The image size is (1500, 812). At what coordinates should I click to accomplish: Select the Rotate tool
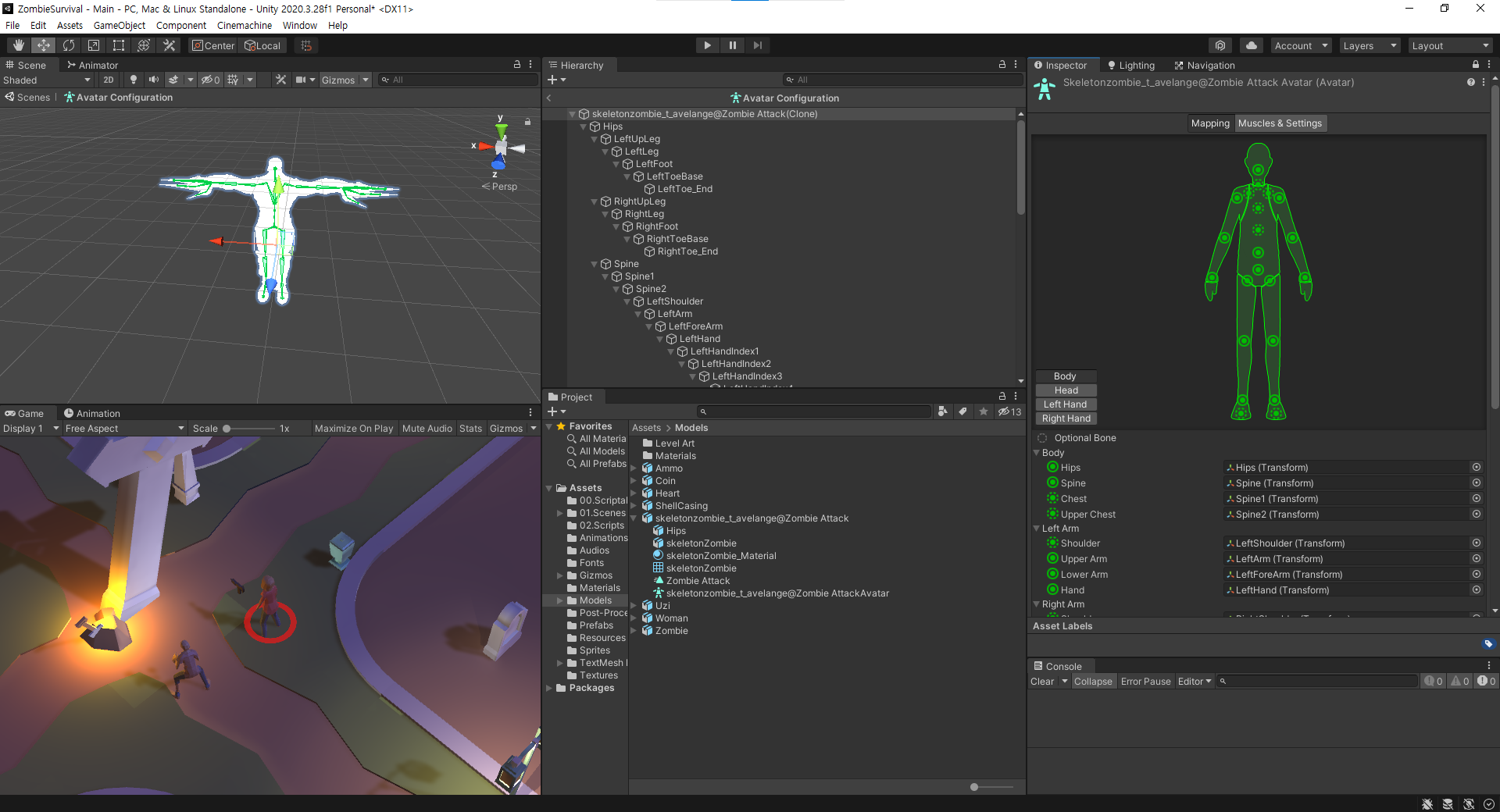click(69, 45)
